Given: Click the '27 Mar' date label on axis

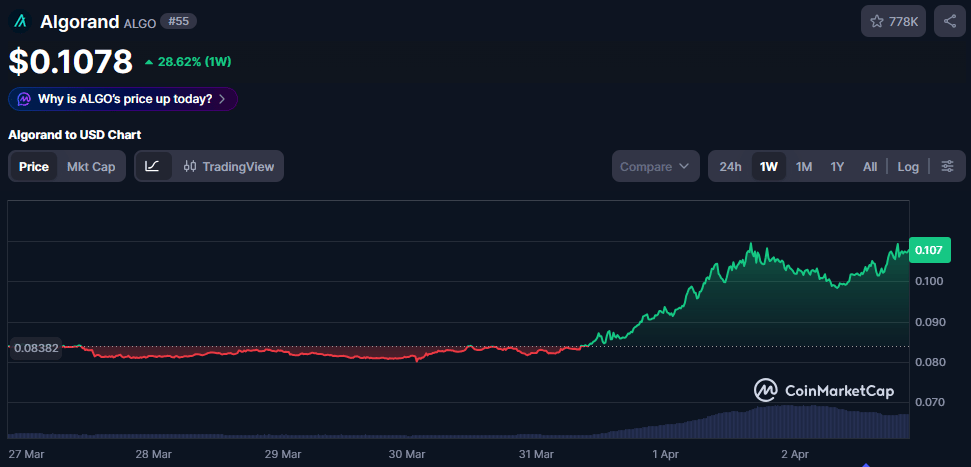Looking at the screenshot, I should (25, 454).
